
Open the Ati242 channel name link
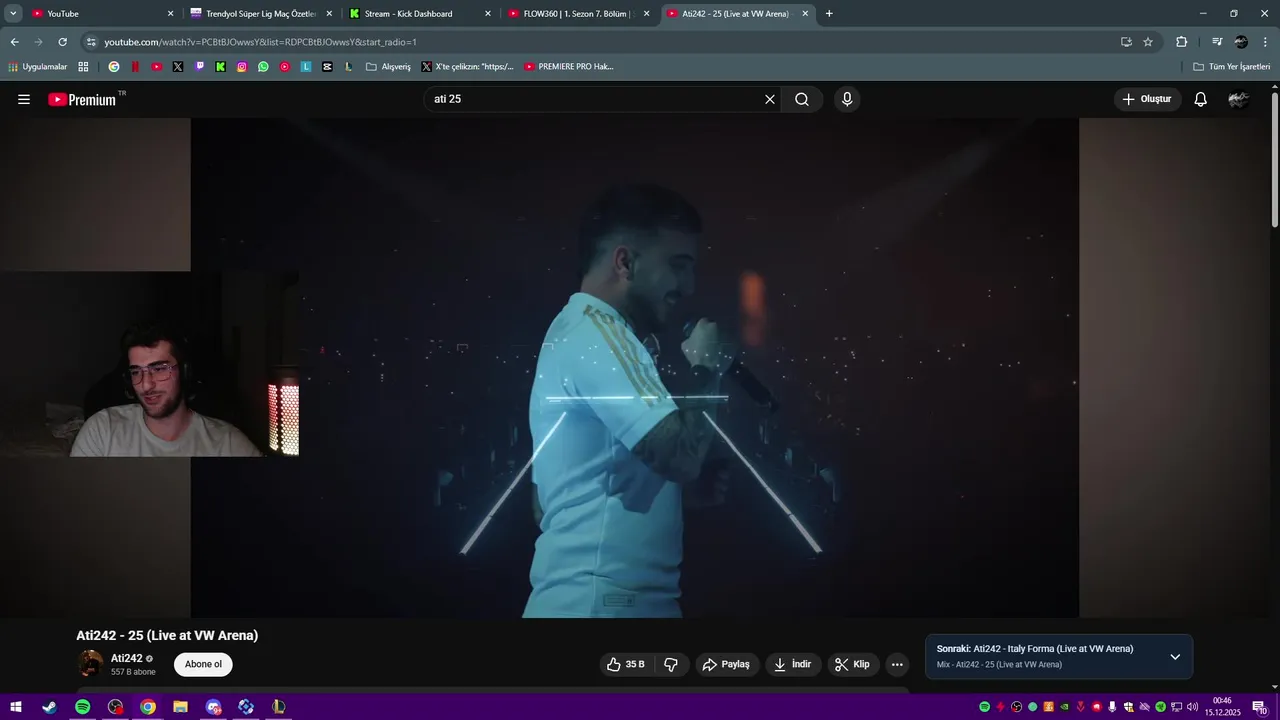(x=127, y=658)
